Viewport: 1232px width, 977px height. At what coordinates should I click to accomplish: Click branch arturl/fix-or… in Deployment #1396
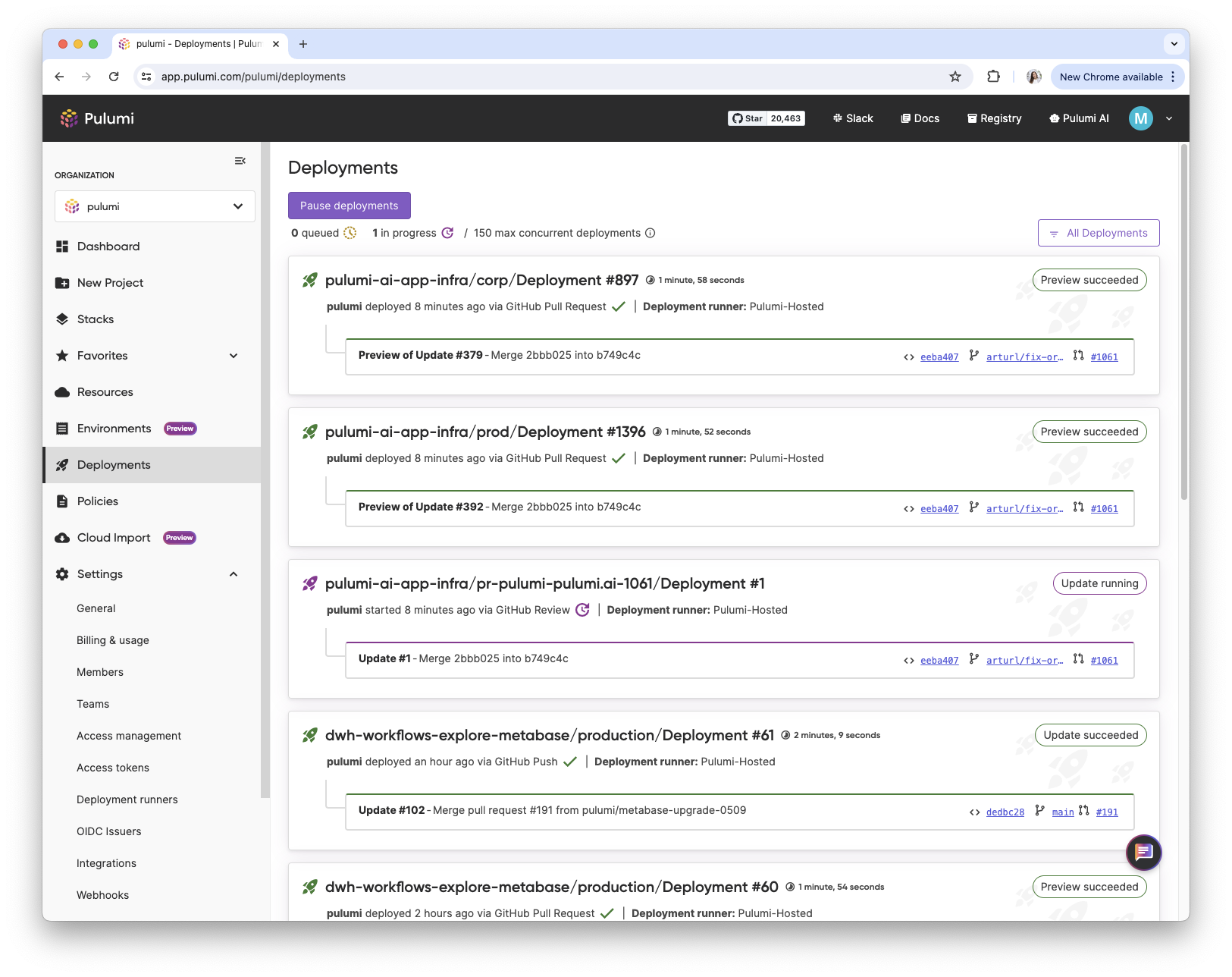[1024, 509]
